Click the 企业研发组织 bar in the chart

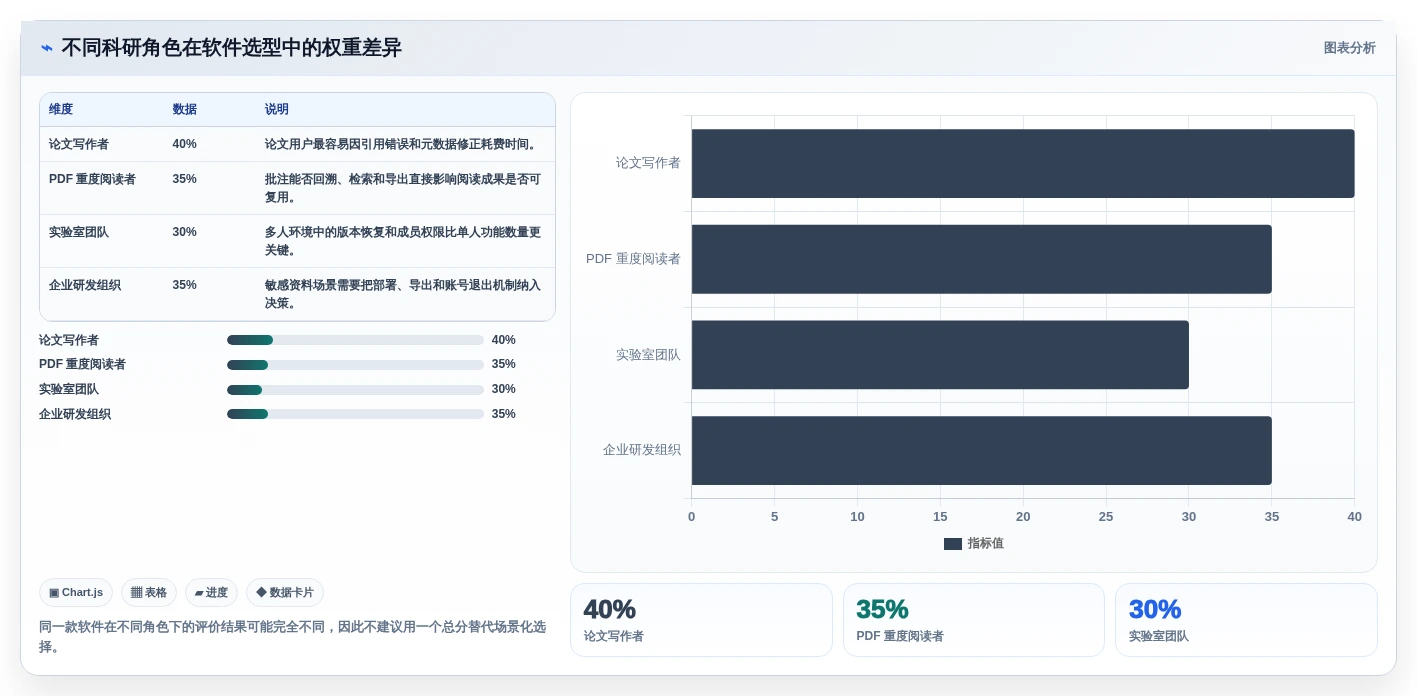pyautogui.click(x=981, y=451)
